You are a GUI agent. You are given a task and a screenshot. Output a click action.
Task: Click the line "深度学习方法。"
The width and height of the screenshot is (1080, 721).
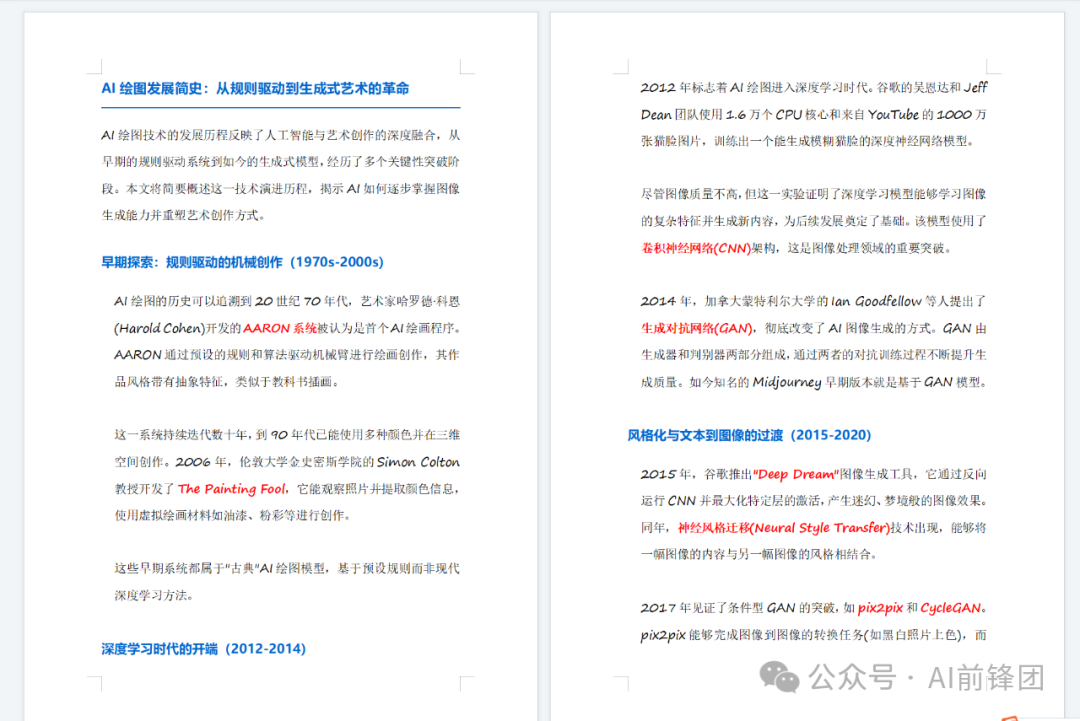click(x=154, y=596)
